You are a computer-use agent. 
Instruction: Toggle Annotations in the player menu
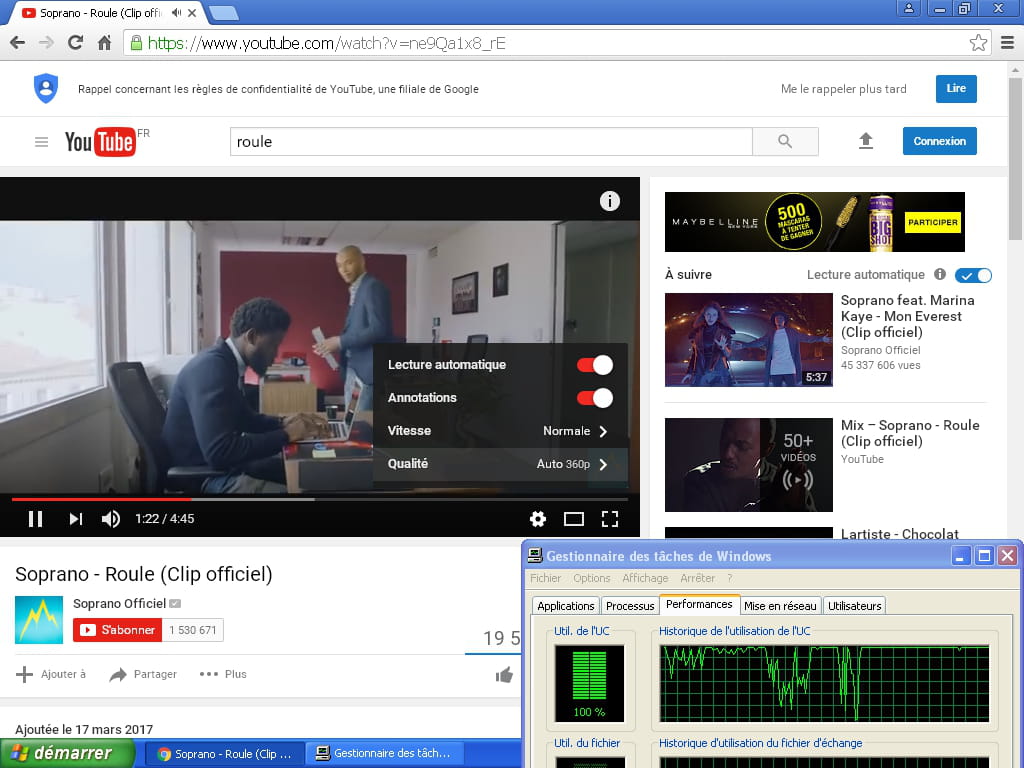click(x=594, y=398)
